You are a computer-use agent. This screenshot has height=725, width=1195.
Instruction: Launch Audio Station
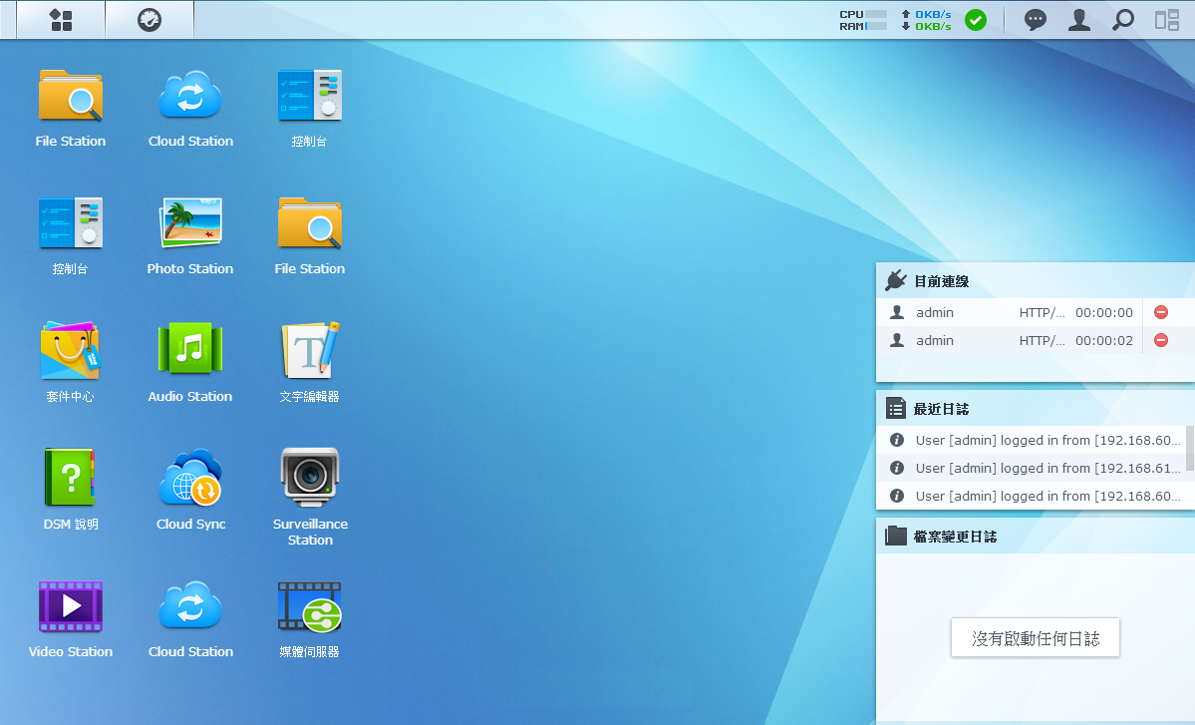(190, 351)
